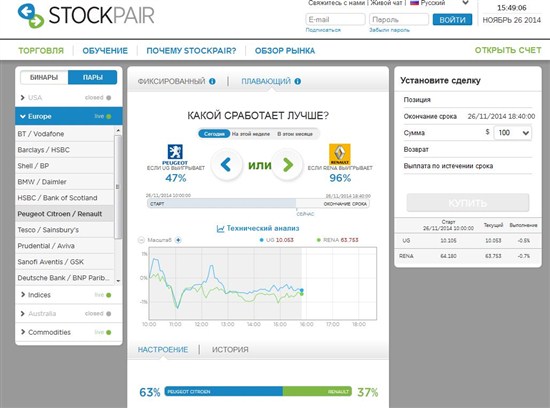Open the Технический анализ link
The width and height of the screenshot is (550, 408).
(263, 228)
